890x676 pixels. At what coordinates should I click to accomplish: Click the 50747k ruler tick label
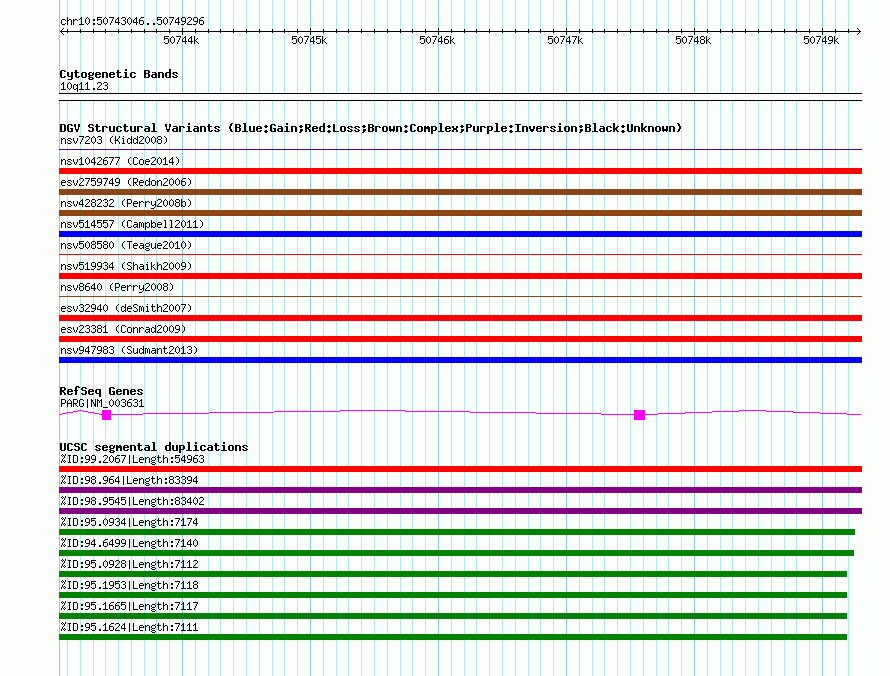(x=565, y=40)
